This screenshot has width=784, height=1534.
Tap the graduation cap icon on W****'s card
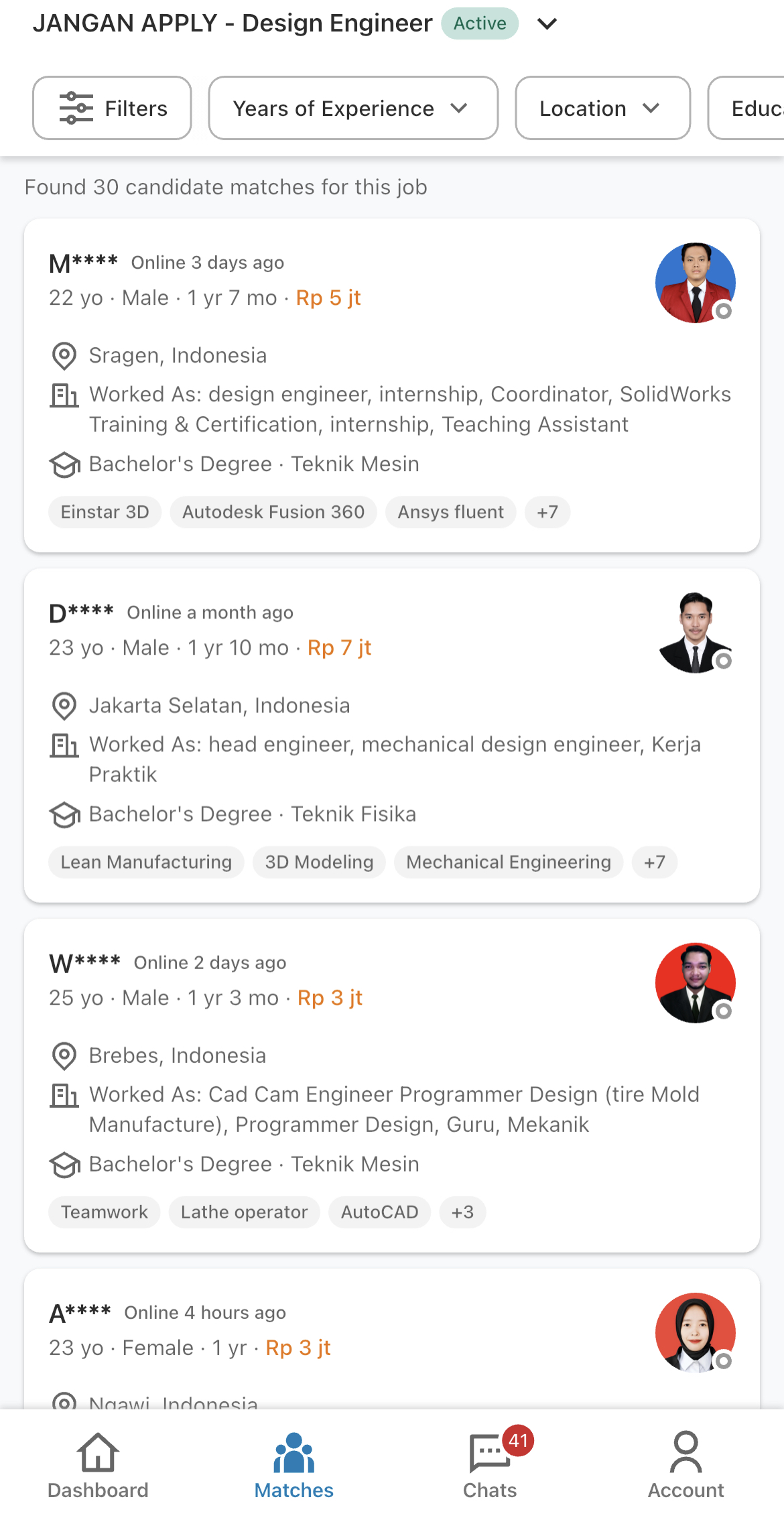pyautogui.click(x=64, y=1164)
